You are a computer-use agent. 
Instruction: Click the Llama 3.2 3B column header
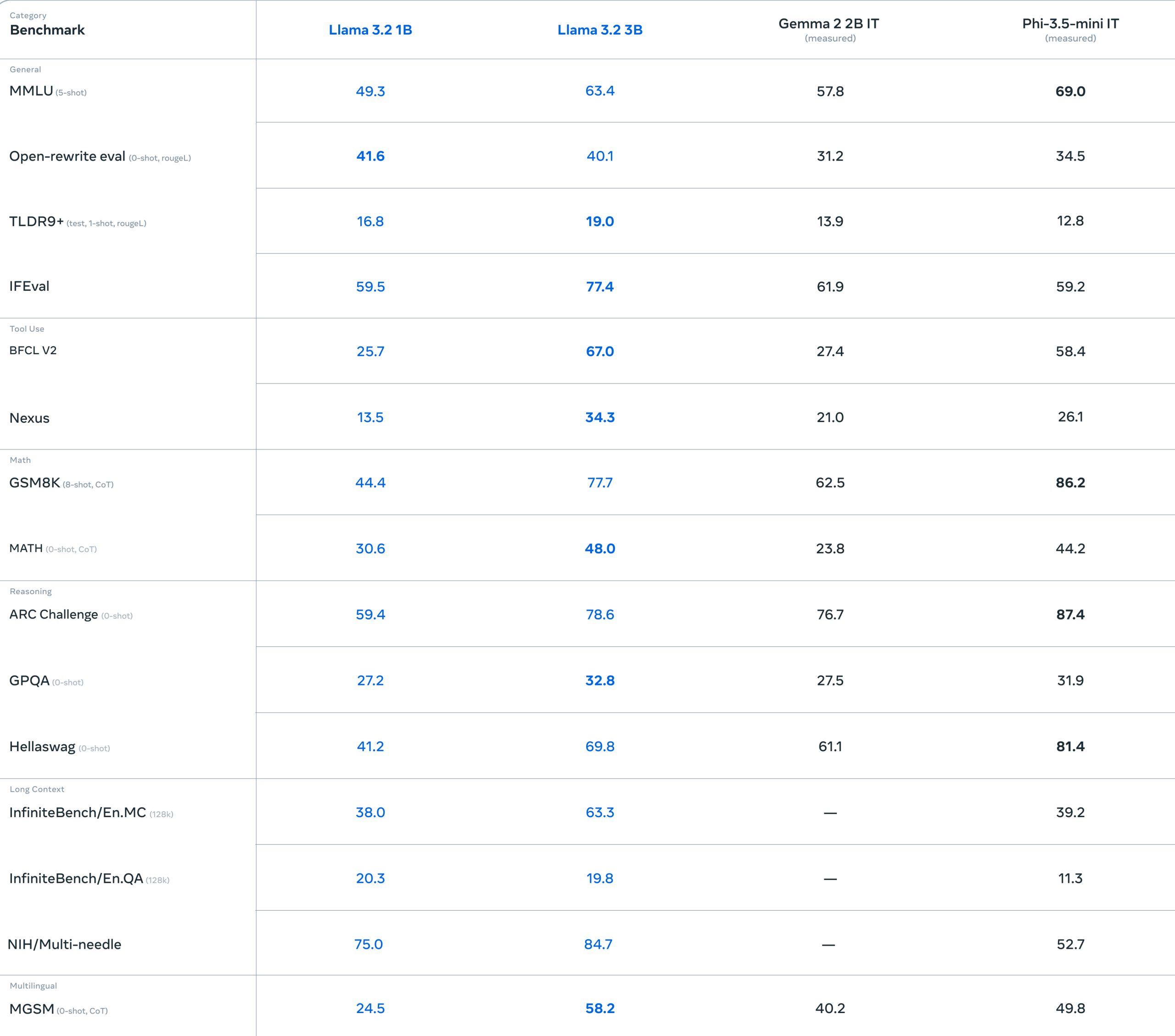[x=599, y=30]
